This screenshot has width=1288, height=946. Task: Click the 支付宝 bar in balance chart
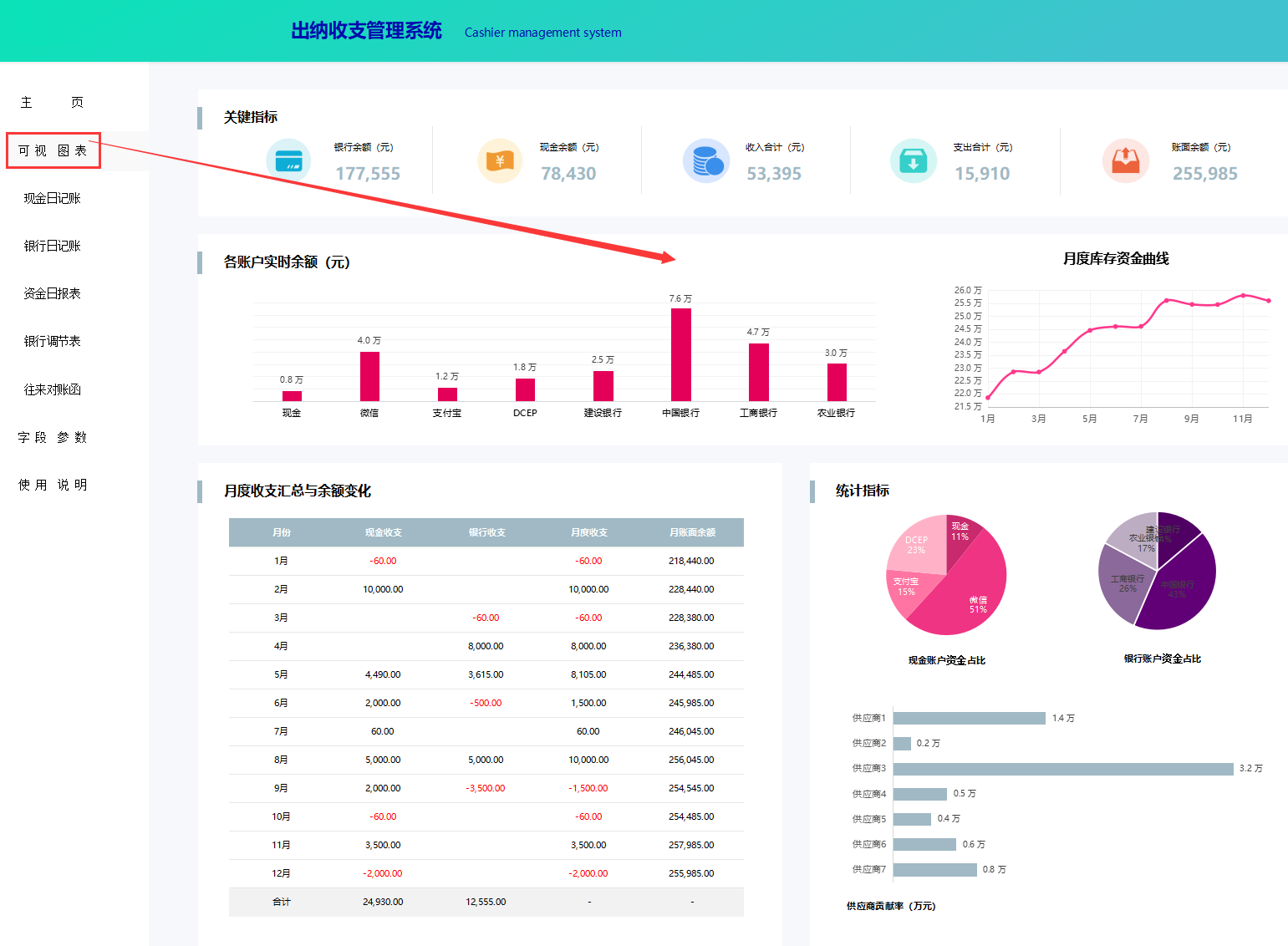[447, 394]
